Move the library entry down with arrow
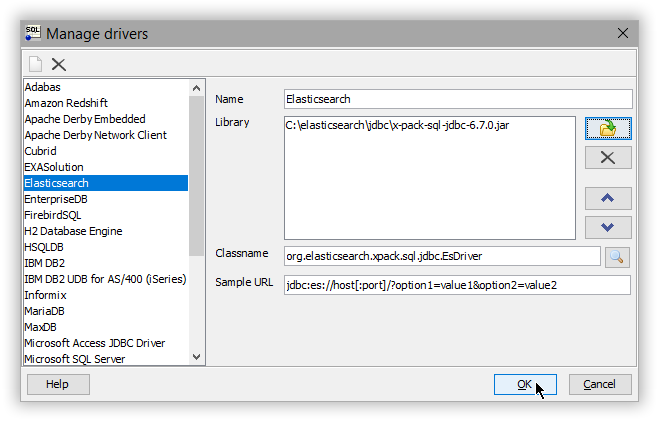Screen dimensions: 659x422 608,227
